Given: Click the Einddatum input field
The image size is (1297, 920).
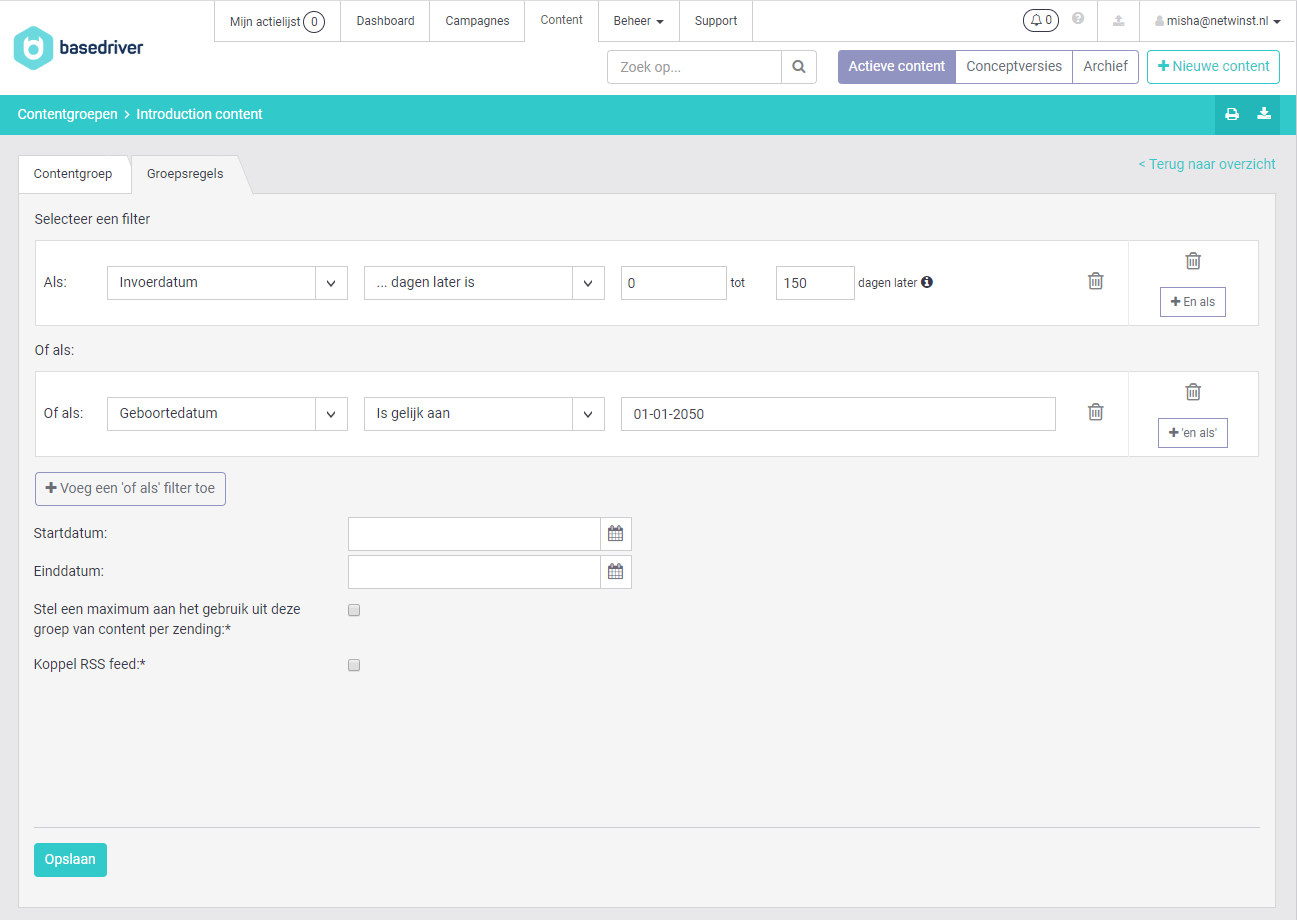Looking at the screenshot, I should [x=474, y=572].
